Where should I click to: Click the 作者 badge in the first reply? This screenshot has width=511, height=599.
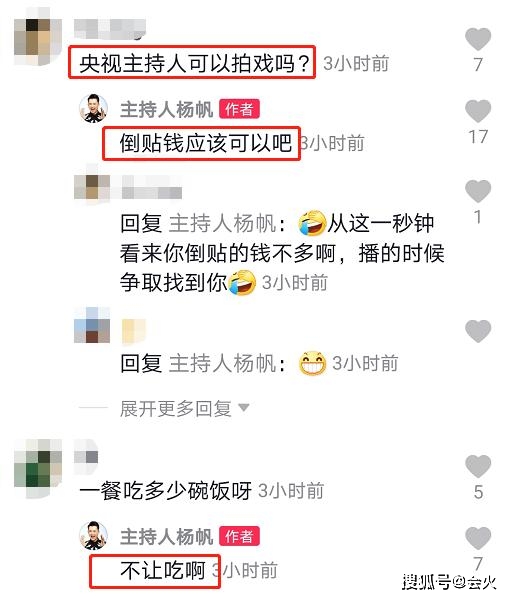tap(239, 110)
